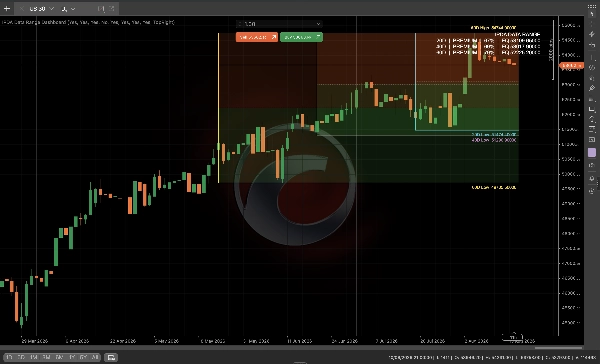This screenshot has width=600, height=364.
Task: Click the bottom icon of right toolbar
Action: click(x=592, y=191)
